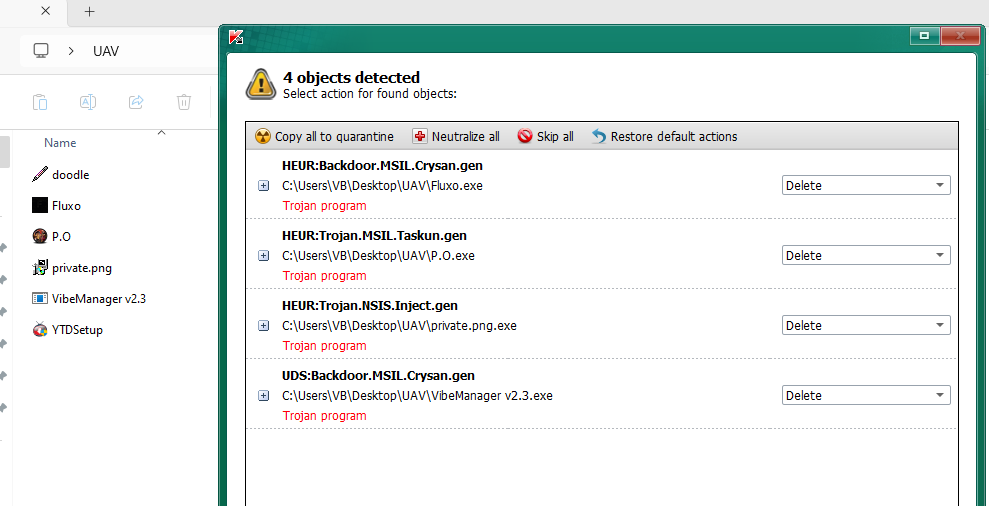
Task: Click Trojan program label under P.O.exe
Action: (325, 276)
